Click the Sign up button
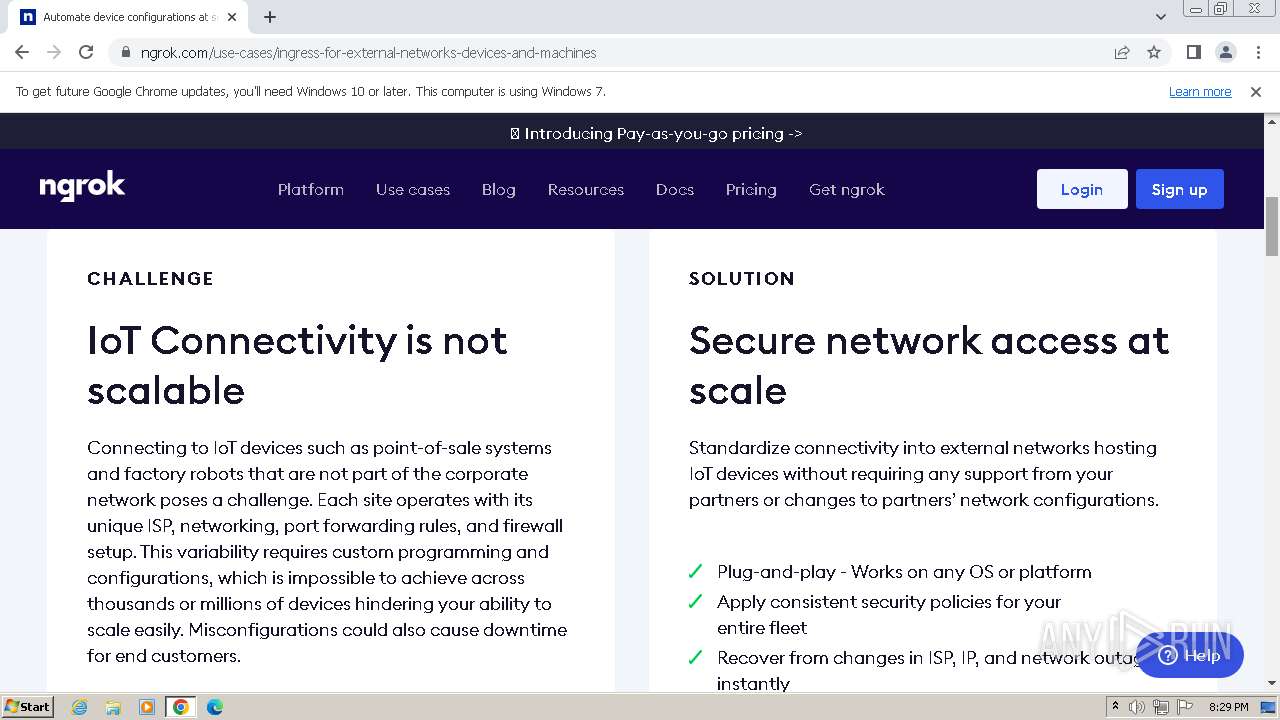 (1179, 189)
